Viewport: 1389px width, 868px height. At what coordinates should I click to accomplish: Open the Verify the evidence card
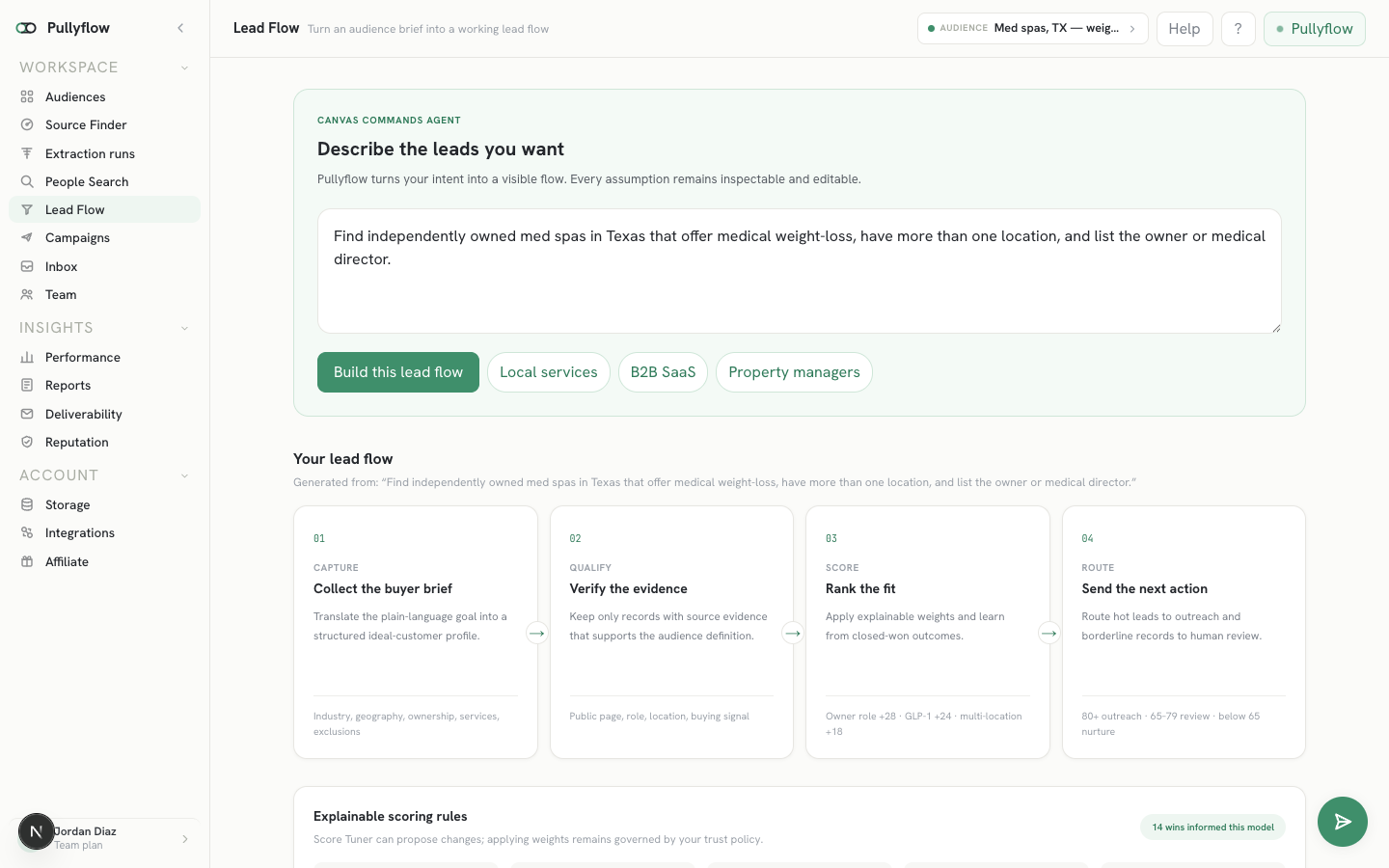click(671, 632)
